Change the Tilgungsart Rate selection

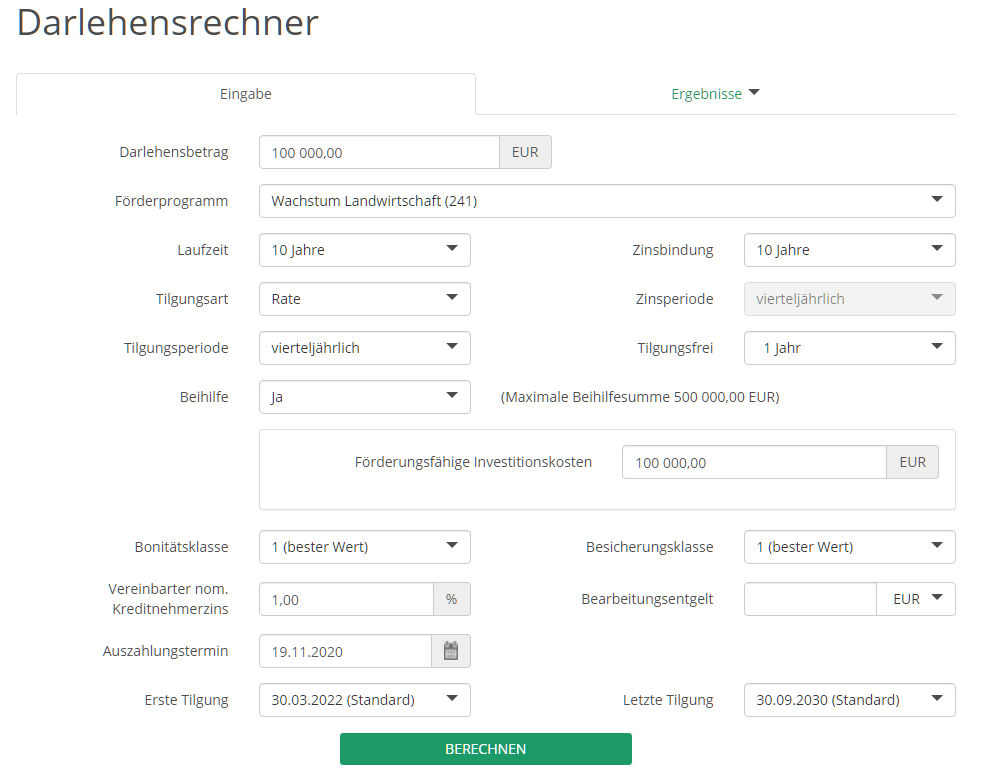364,299
